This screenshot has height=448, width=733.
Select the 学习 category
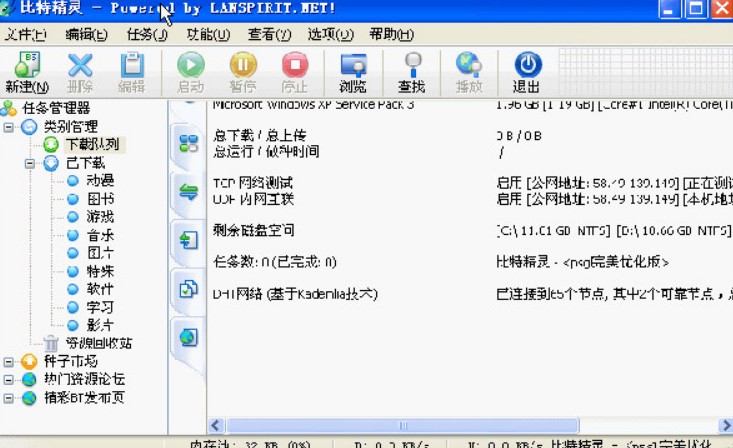100,307
